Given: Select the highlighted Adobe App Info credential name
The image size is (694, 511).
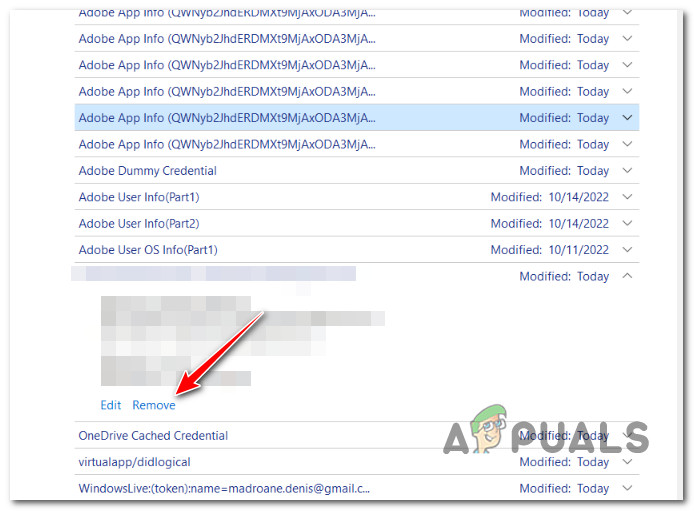Looking at the screenshot, I should [x=227, y=118].
